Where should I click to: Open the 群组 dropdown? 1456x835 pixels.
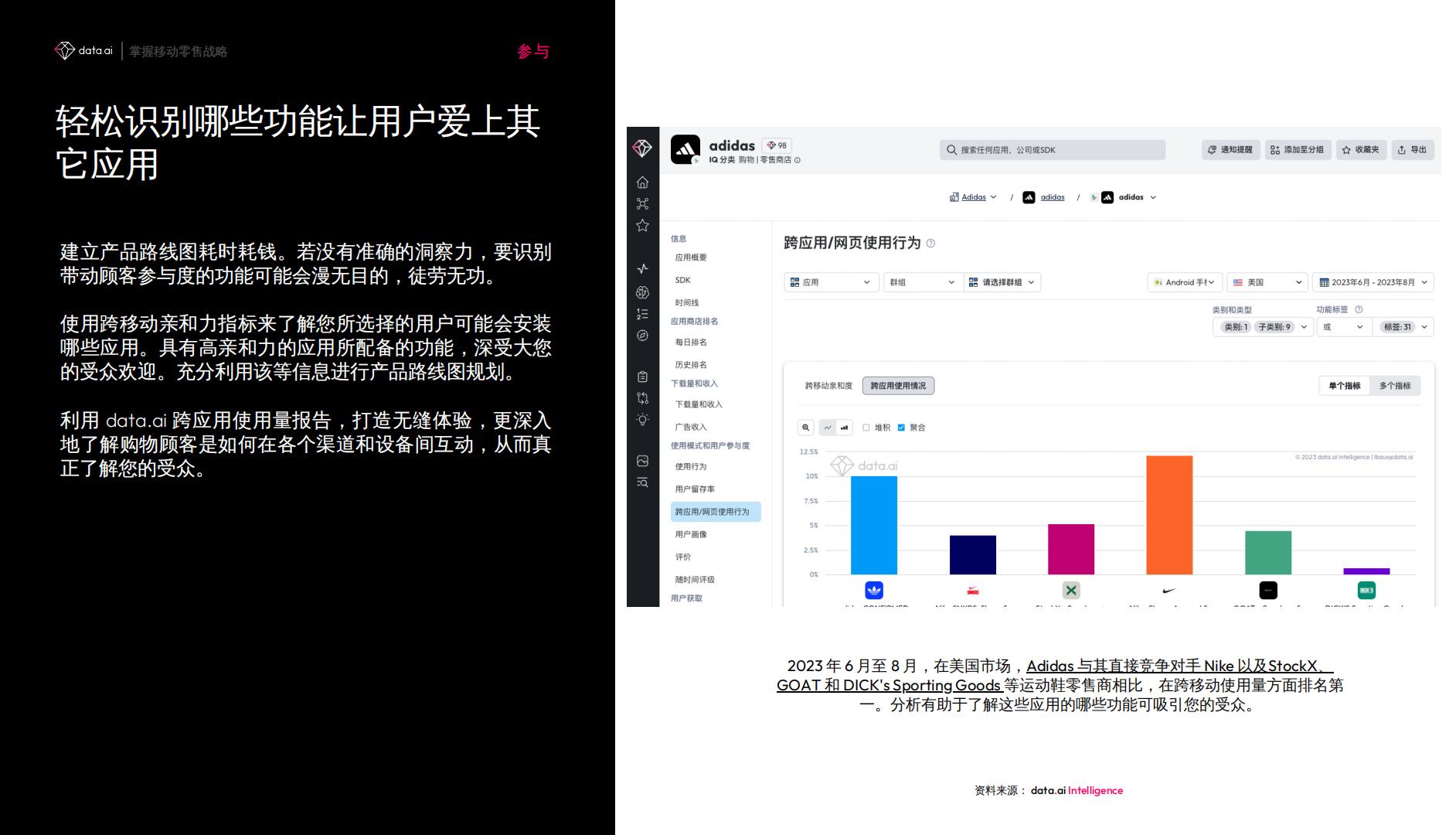pyautogui.click(x=923, y=282)
